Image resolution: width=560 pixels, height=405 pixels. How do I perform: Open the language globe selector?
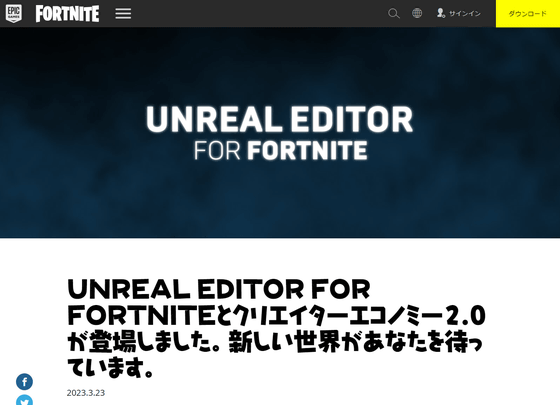pyautogui.click(x=417, y=13)
